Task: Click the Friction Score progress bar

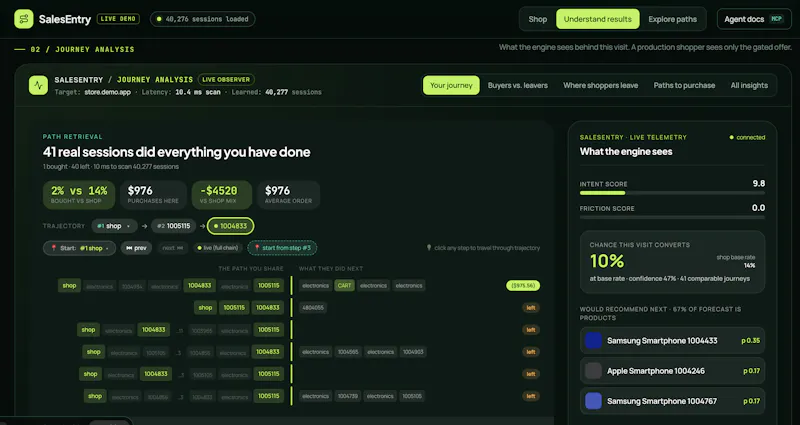Action: click(x=672, y=217)
